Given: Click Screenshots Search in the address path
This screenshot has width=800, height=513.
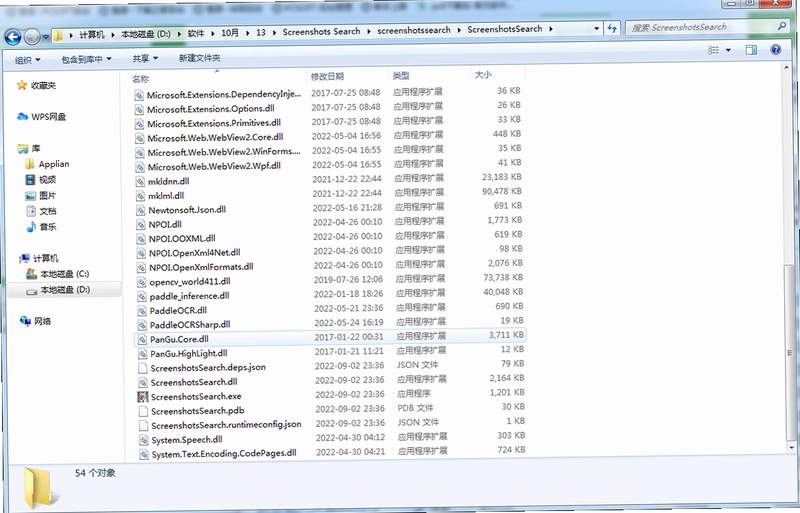Looking at the screenshot, I should pos(321,32).
